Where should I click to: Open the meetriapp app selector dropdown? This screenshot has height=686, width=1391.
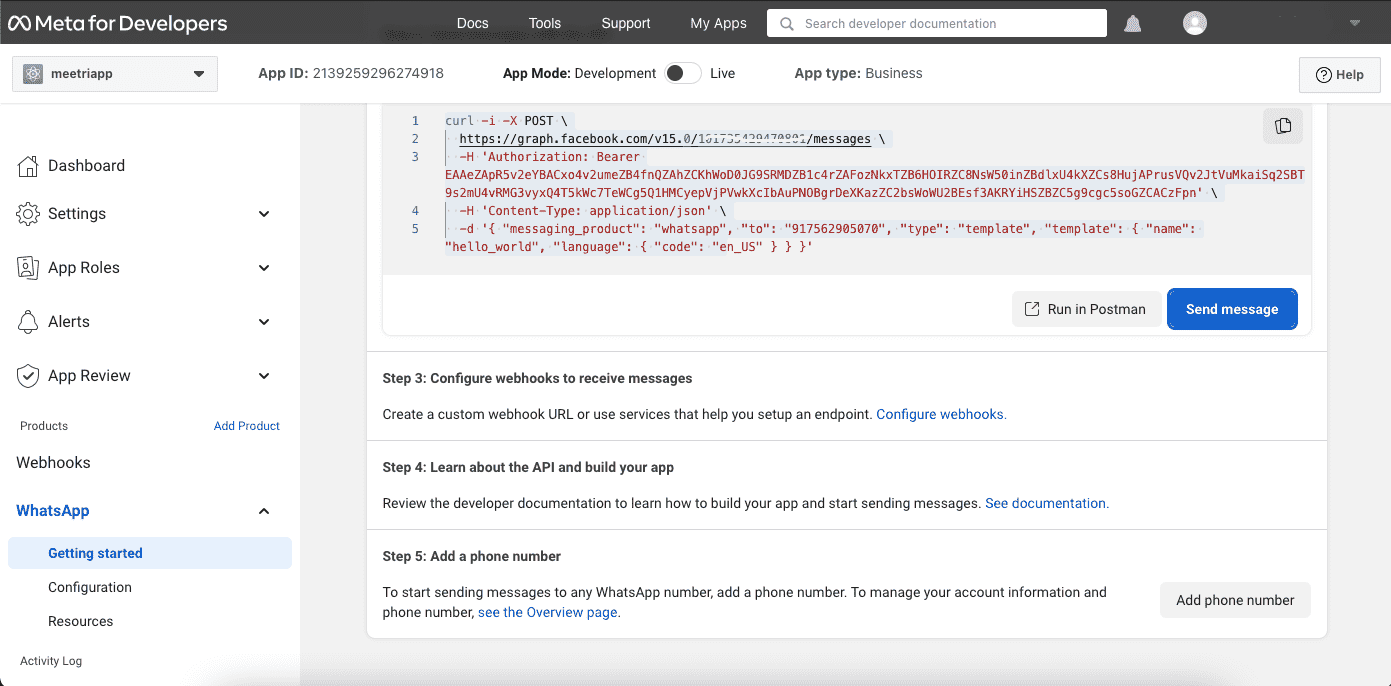click(x=115, y=74)
